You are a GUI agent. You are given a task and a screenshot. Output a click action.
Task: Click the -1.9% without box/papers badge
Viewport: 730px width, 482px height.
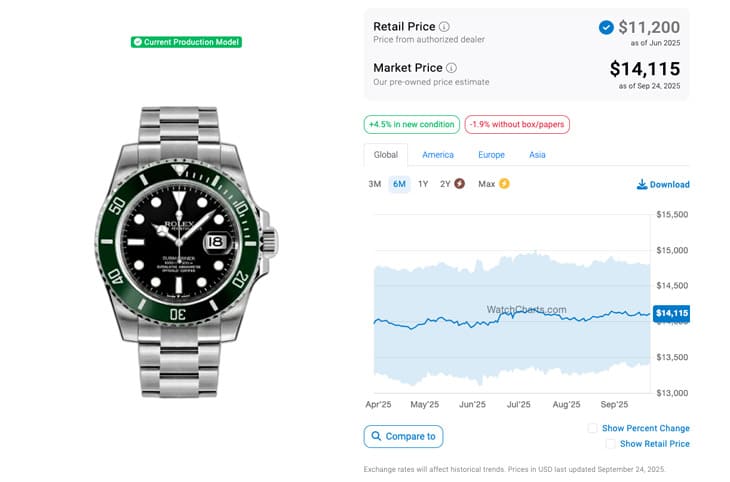pyautogui.click(x=517, y=125)
